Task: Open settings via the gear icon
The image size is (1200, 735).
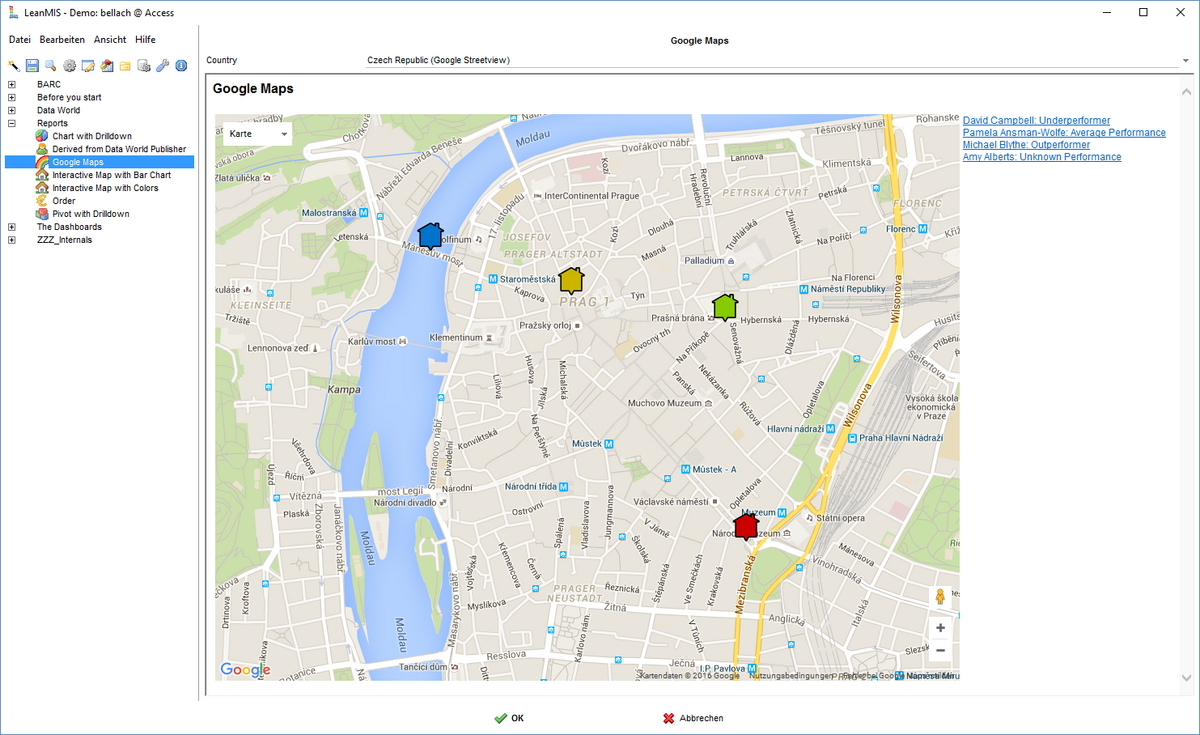Action: [69, 66]
